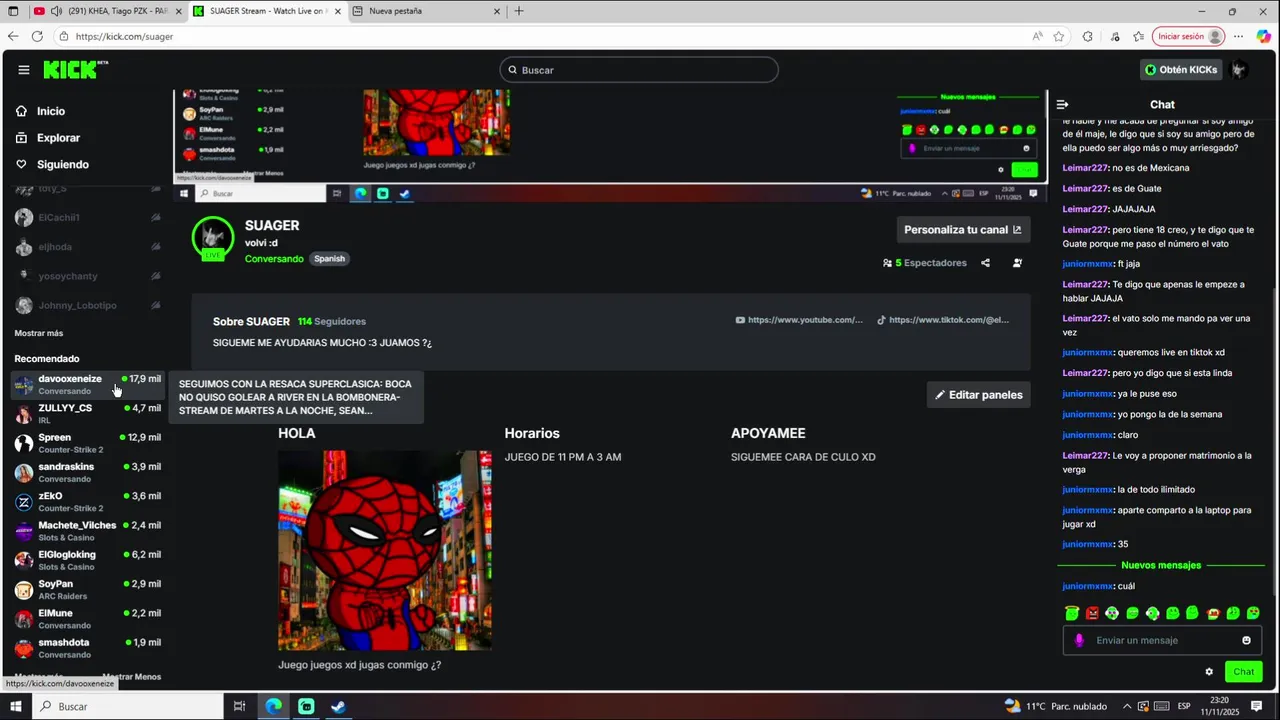Click the Spanish language tag
The height and width of the screenshot is (720, 1280).
pos(329,259)
